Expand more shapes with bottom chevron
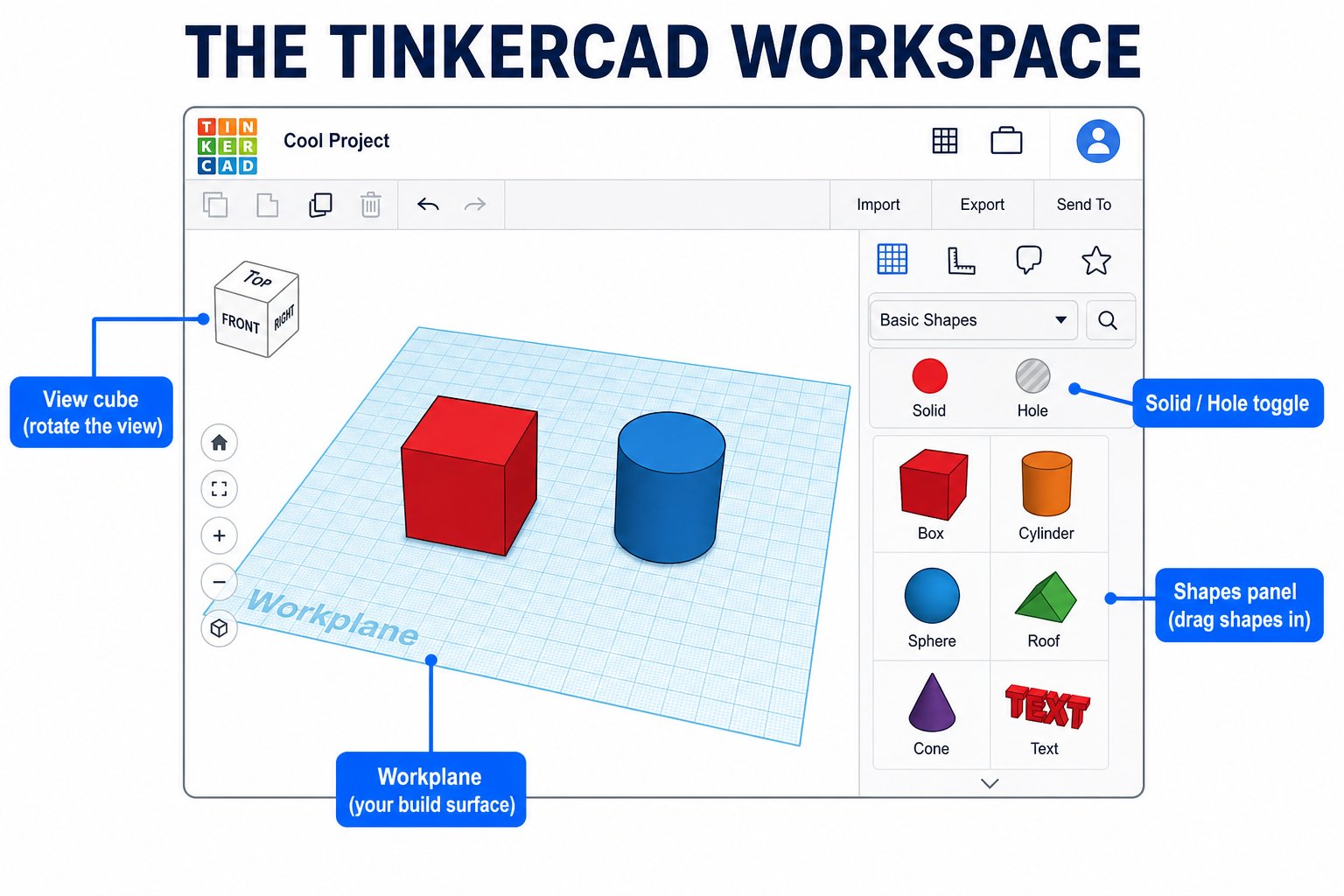Viewport: 1344px width, 896px height. pyautogui.click(x=990, y=783)
